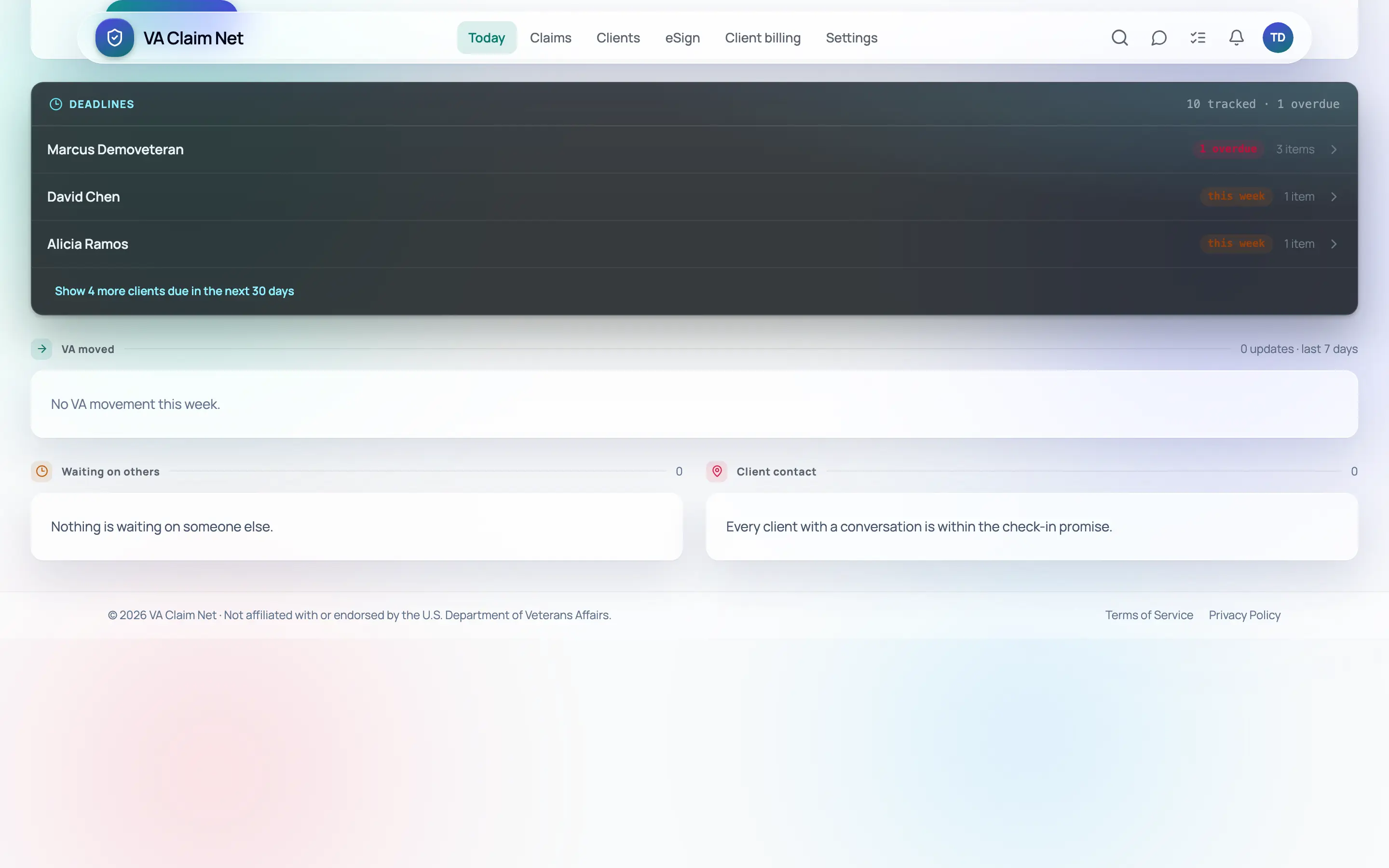1389x868 pixels.
Task: Click the 2026 copyright footer text
Action: point(359,615)
